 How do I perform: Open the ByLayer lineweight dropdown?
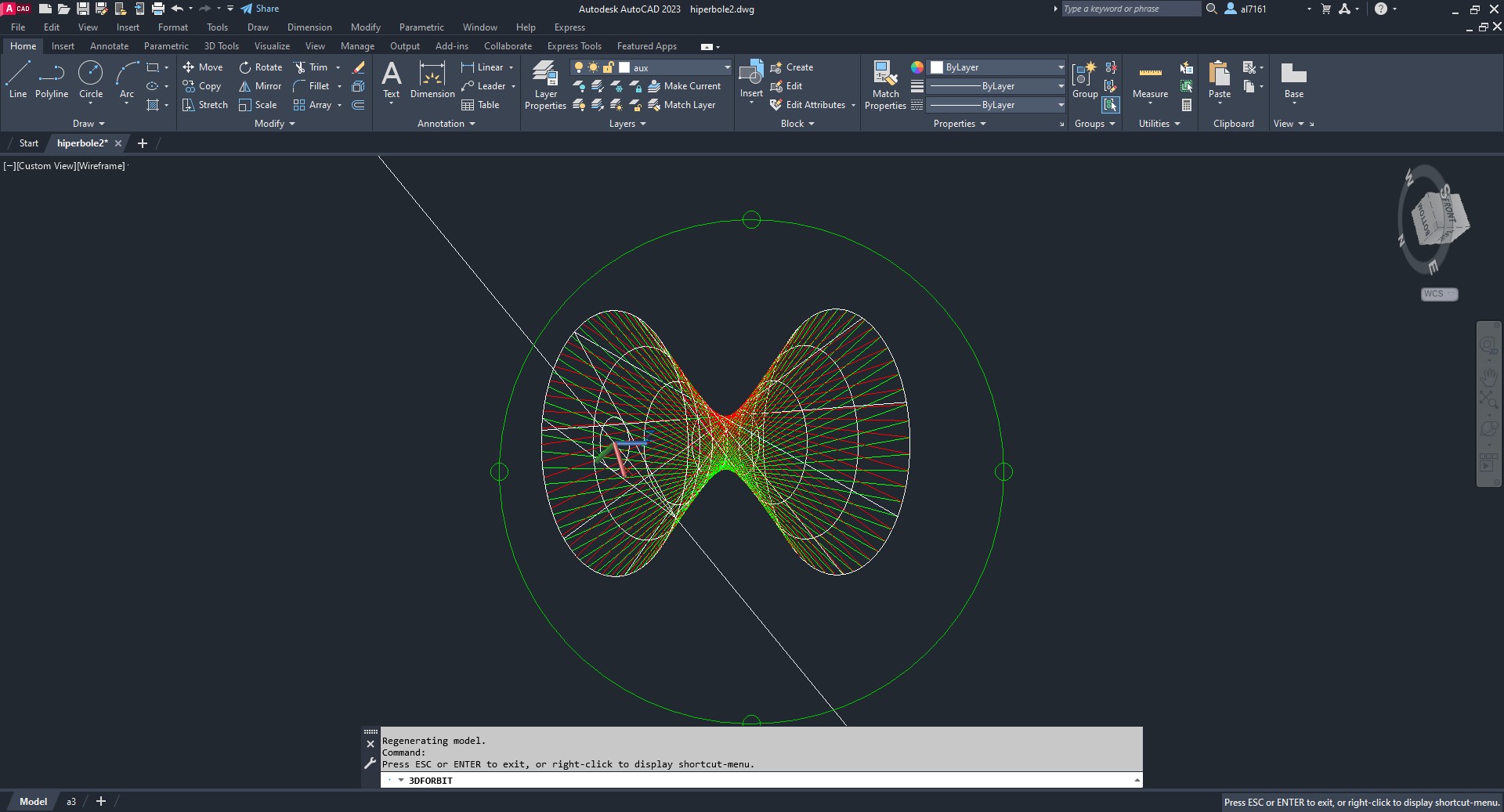pyautogui.click(x=1061, y=86)
